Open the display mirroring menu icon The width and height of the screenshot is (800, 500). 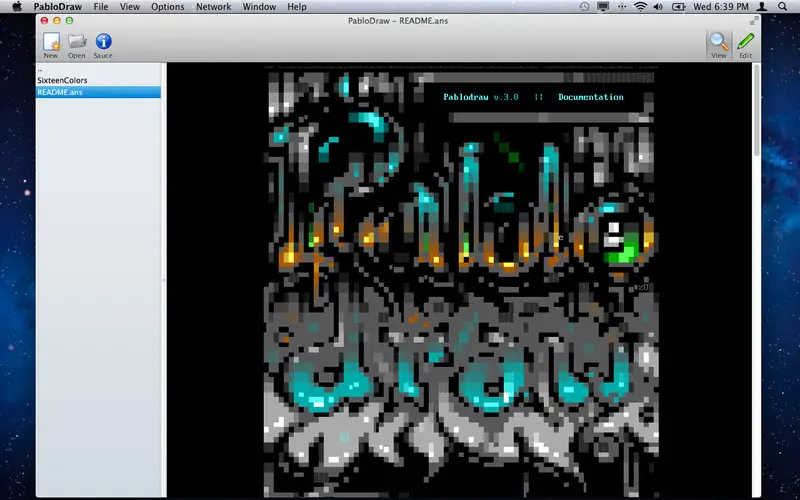[603, 7]
